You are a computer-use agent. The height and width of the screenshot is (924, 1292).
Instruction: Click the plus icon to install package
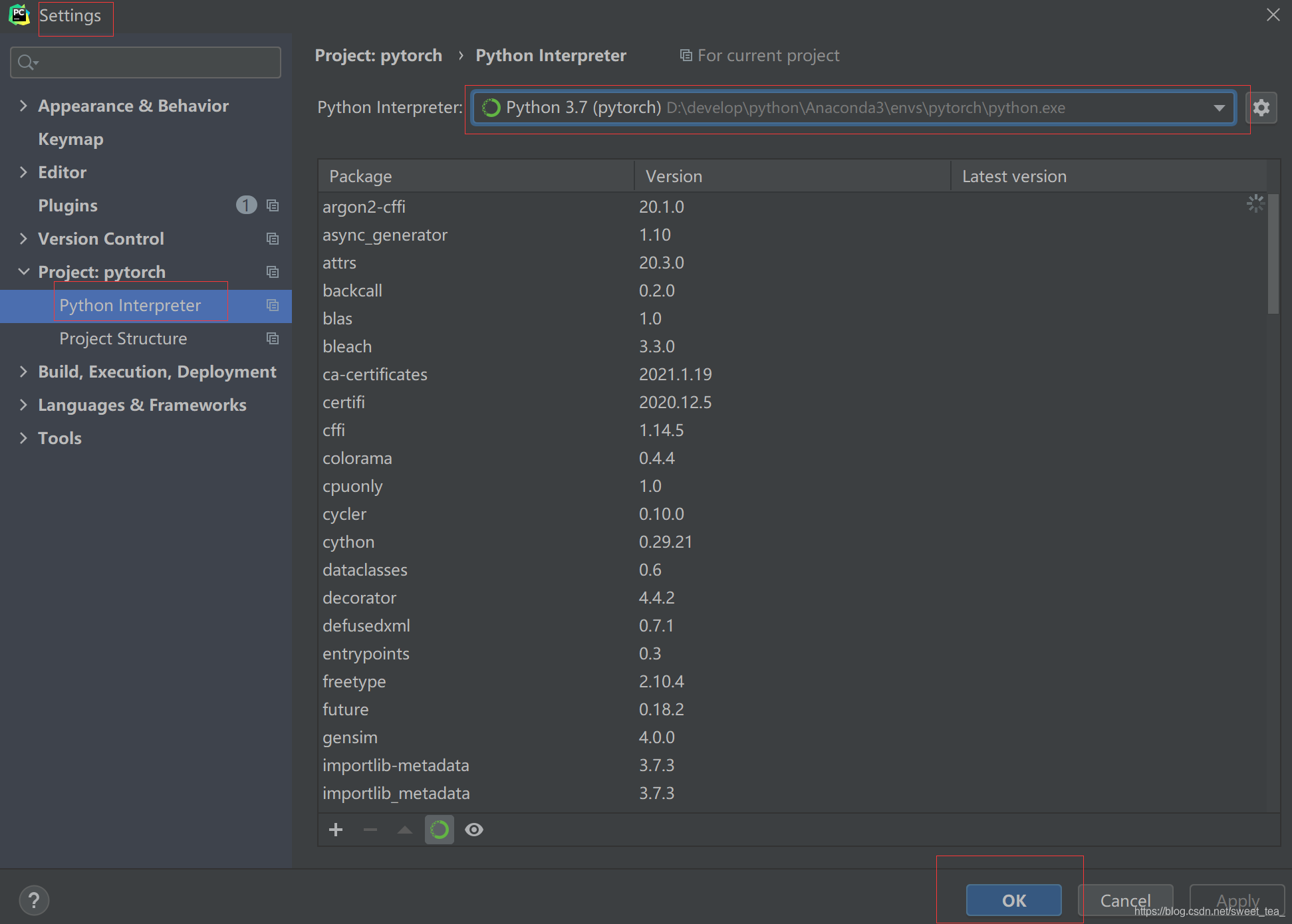coord(336,830)
